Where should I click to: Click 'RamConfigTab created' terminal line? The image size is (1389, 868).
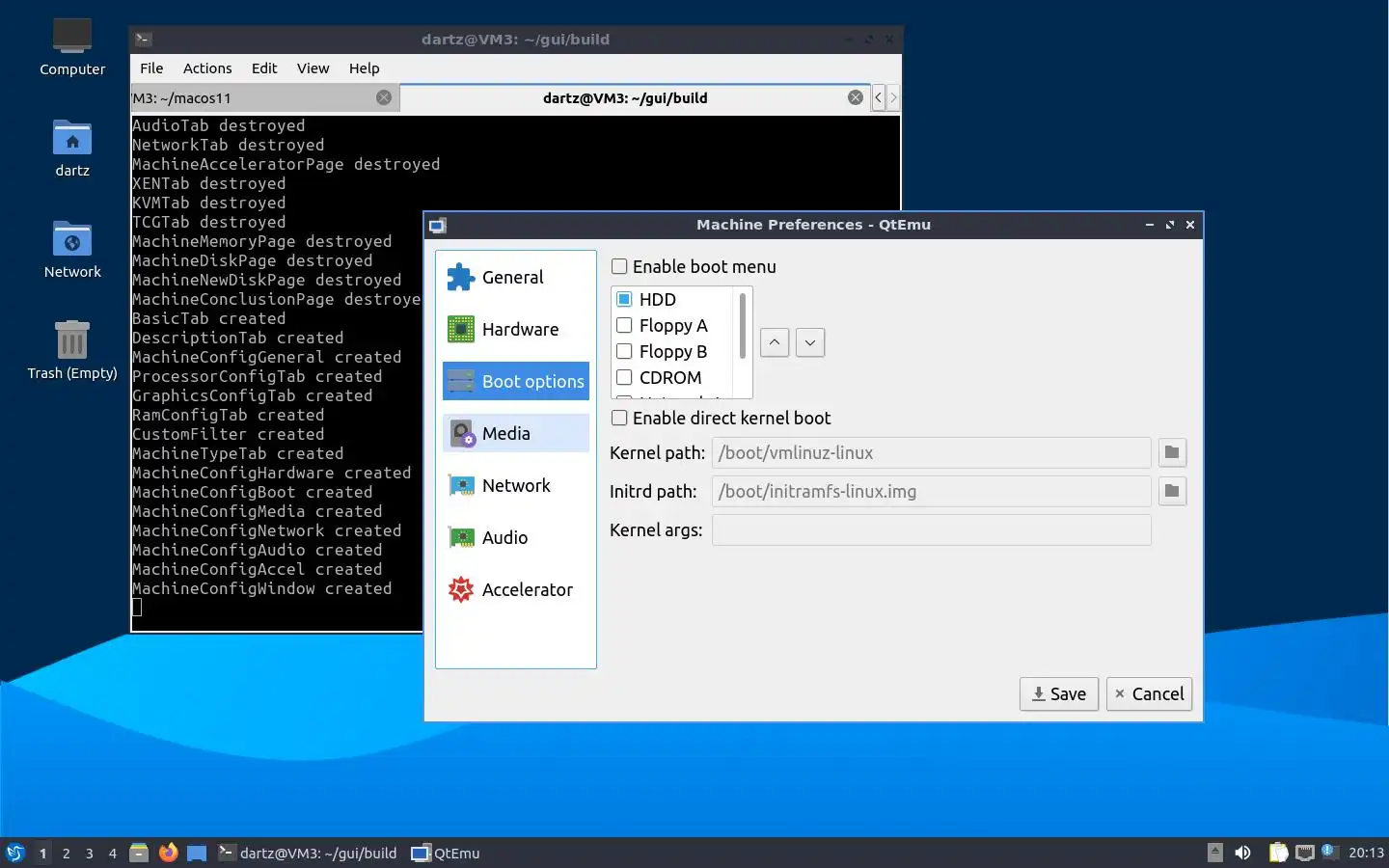tap(229, 415)
